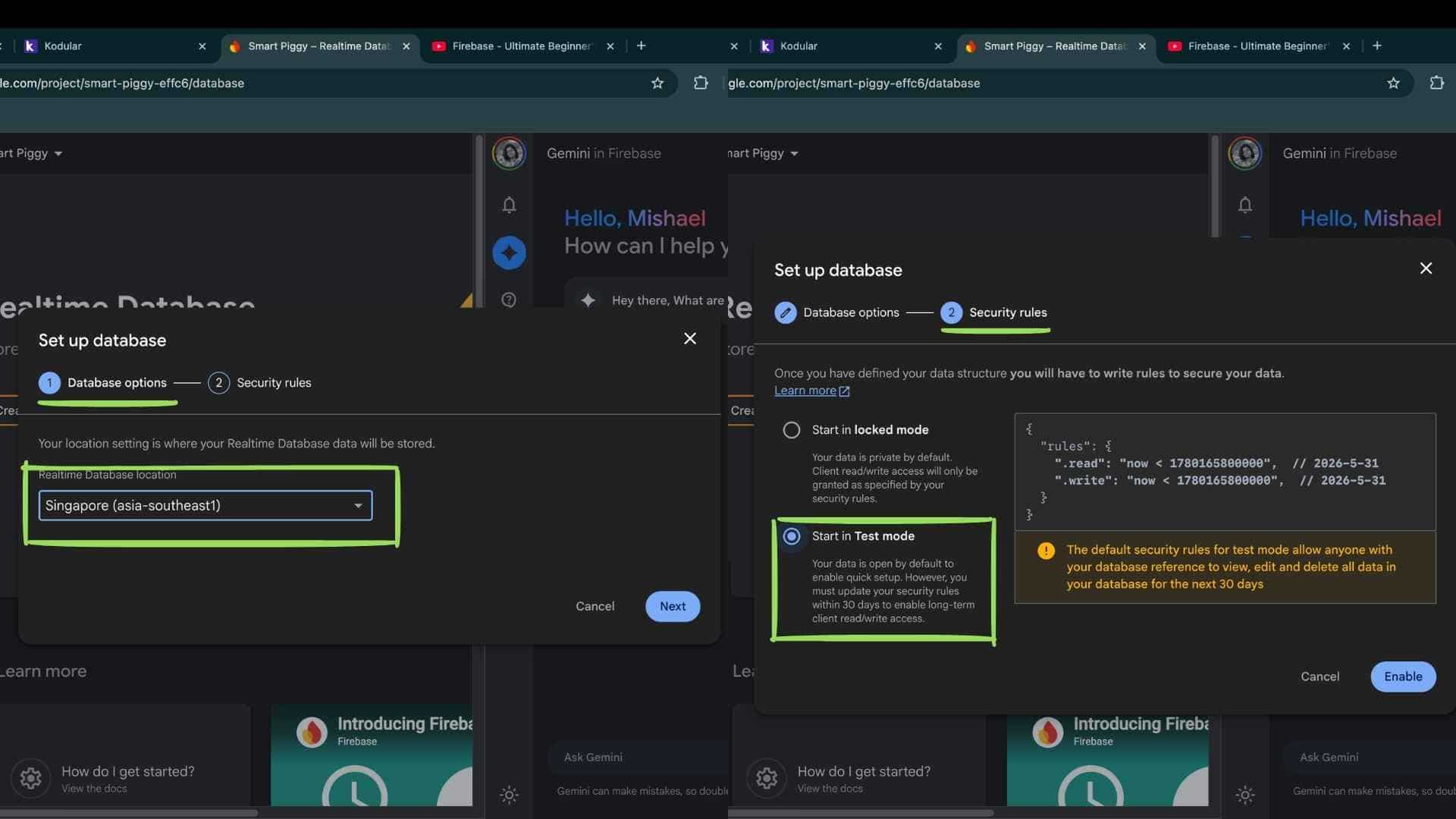
Task: Go to 'Security rules' step in the left dialog
Action: (259, 383)
